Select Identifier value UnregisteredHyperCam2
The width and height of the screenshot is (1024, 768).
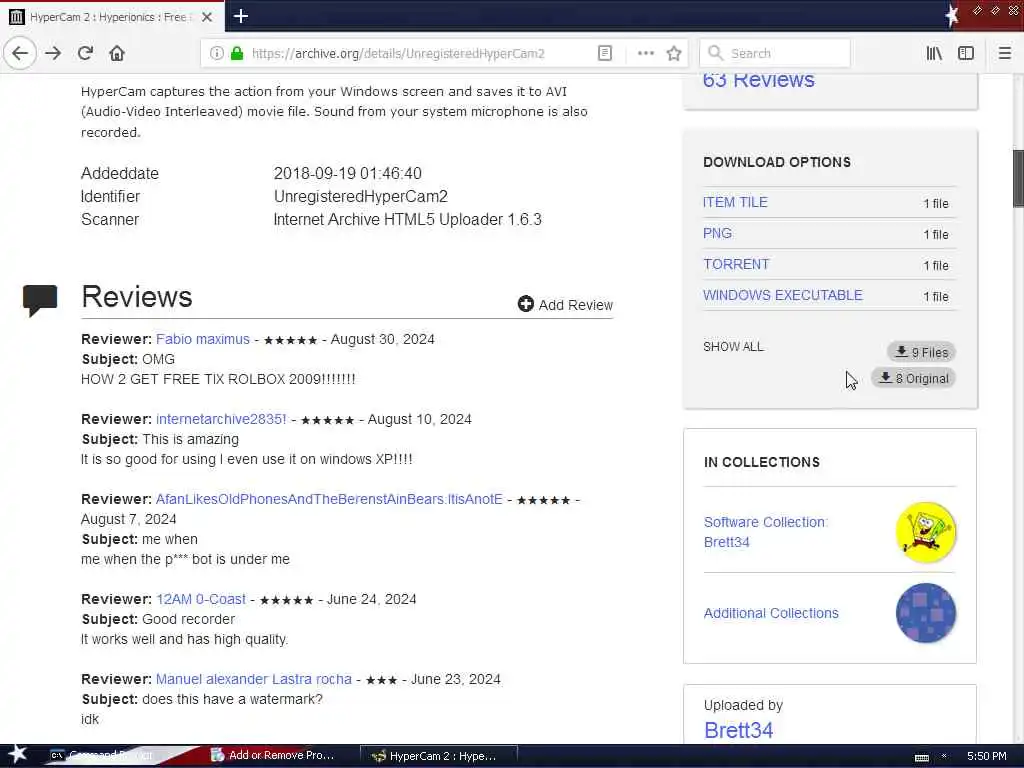coord(360,197)
